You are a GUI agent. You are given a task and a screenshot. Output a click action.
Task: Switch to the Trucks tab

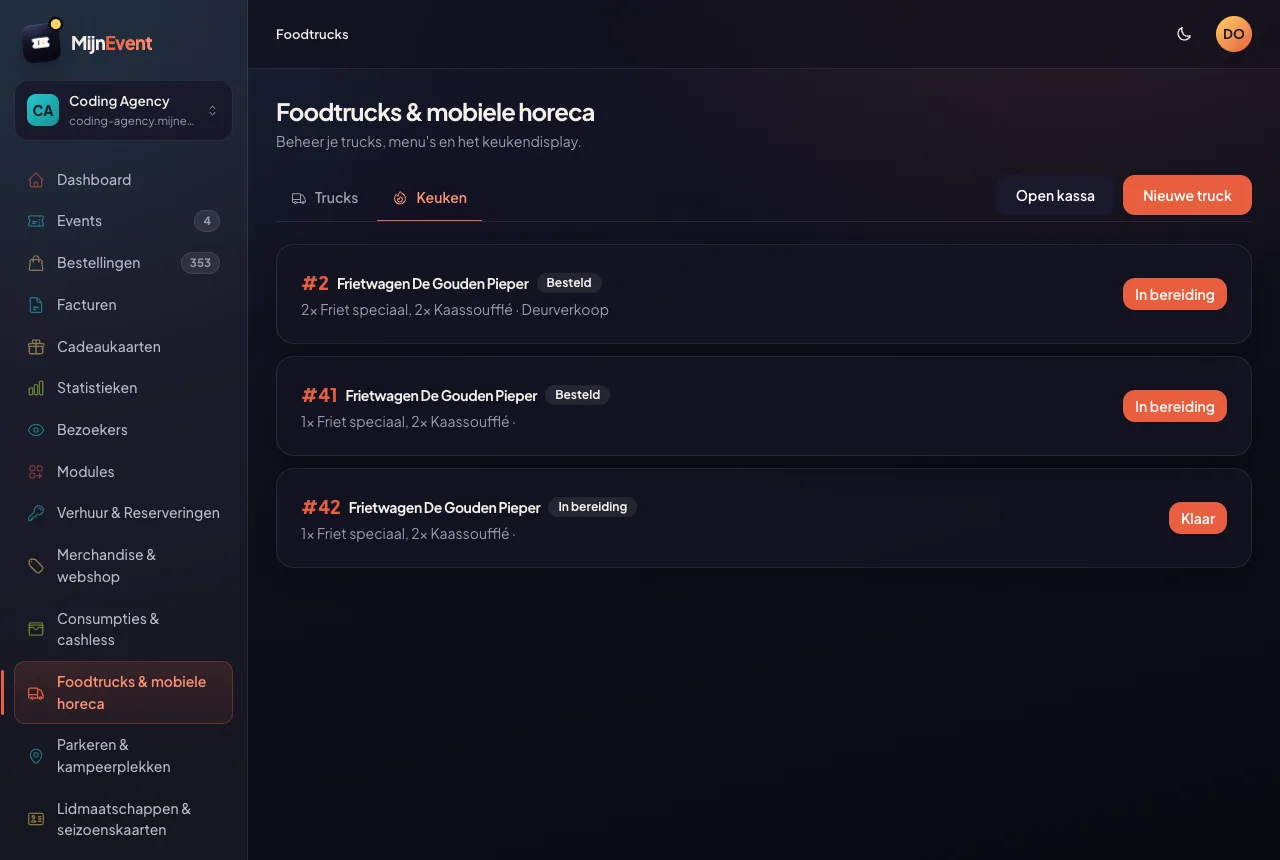[325, 198]
